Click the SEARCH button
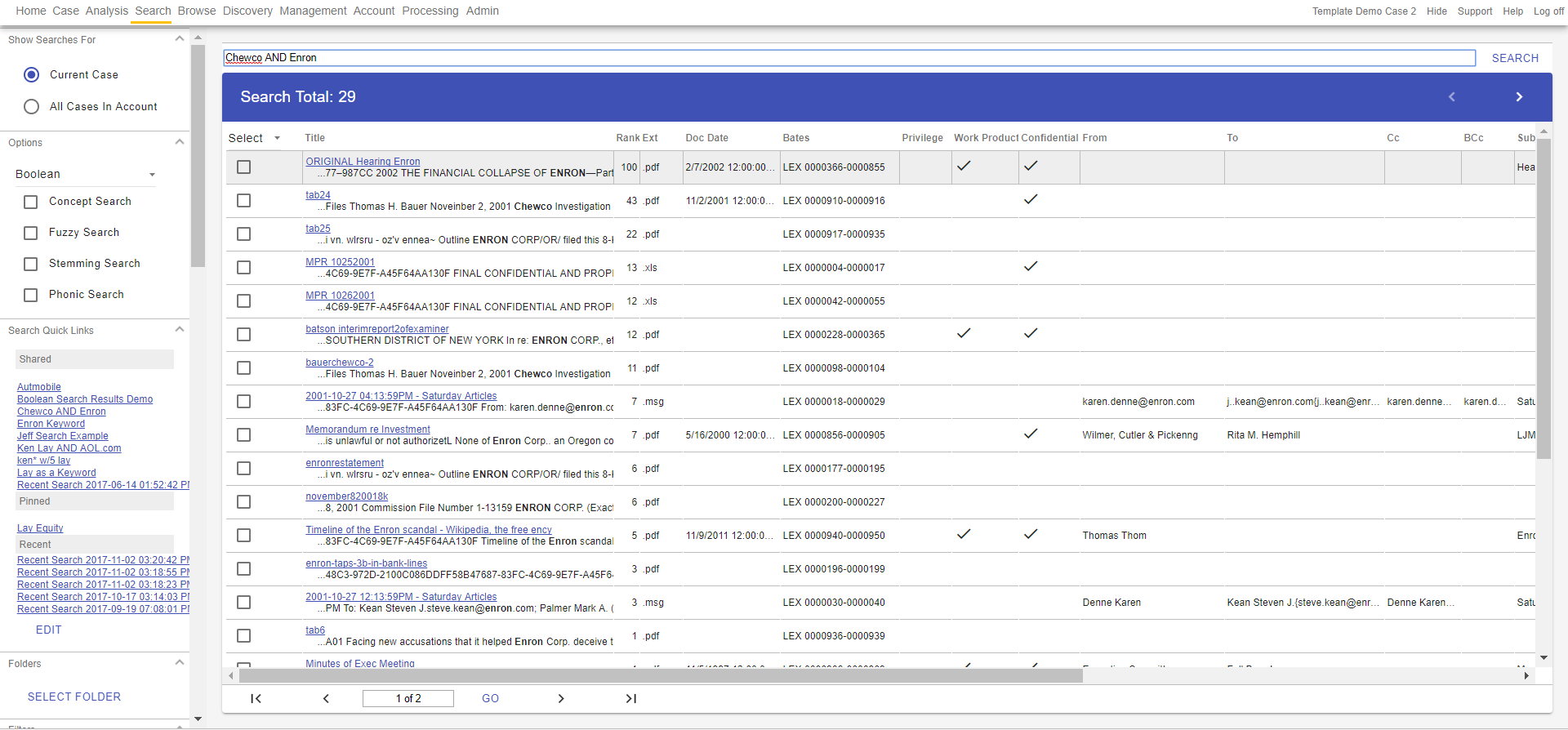Viewport: 1568px width, 730px height. click(x=1515, y=58)
